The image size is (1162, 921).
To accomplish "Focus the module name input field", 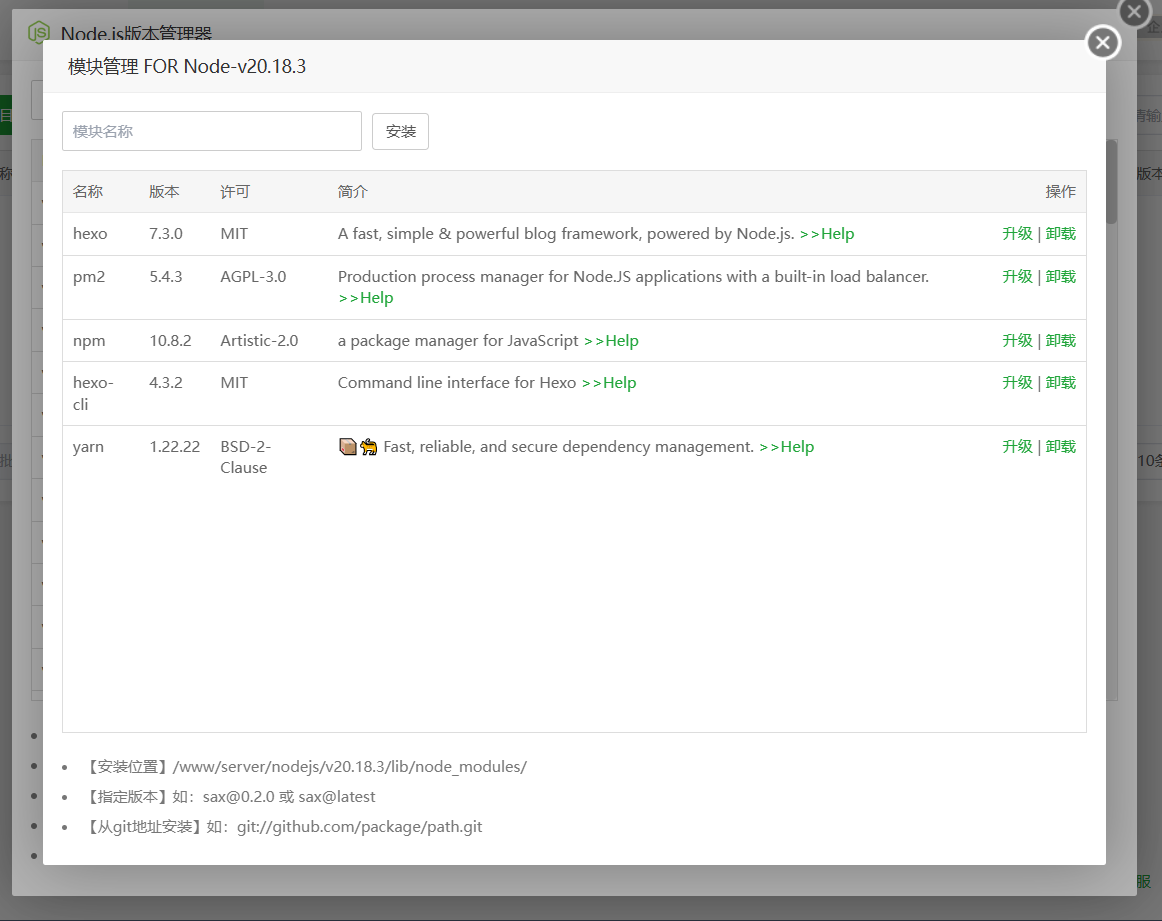I will pos(212,131).
